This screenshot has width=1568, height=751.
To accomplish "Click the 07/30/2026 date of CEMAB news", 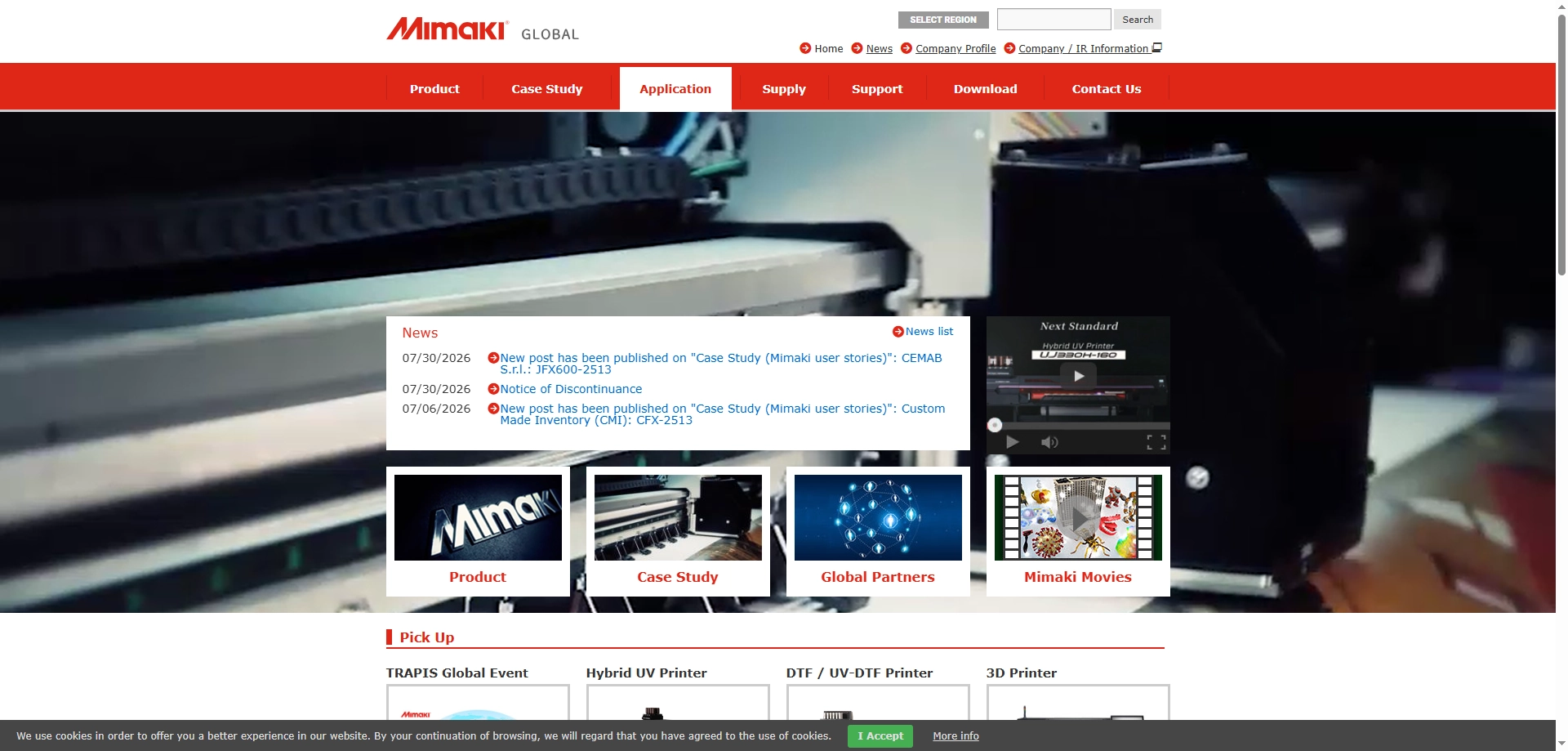I will coord(436,358).
